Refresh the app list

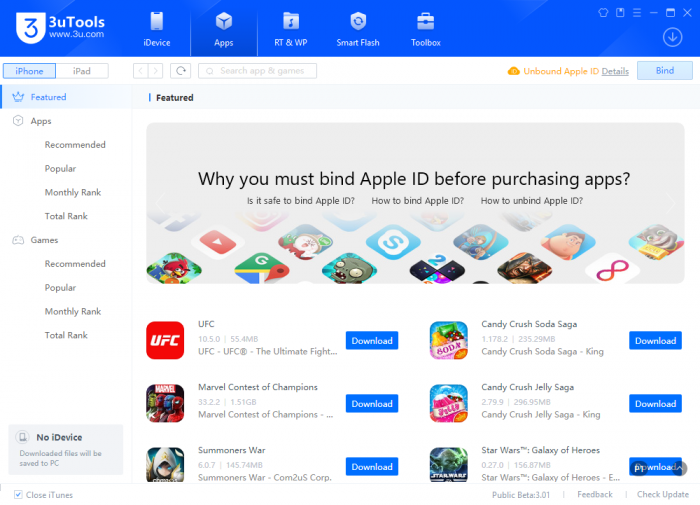(x=181, y=71)
